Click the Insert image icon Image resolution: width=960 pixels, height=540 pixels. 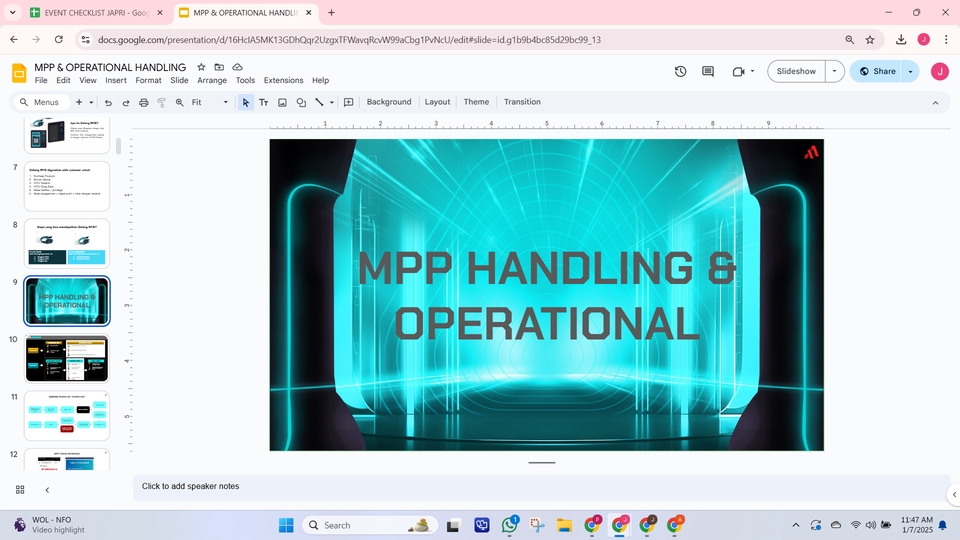(x=282, y=102)
